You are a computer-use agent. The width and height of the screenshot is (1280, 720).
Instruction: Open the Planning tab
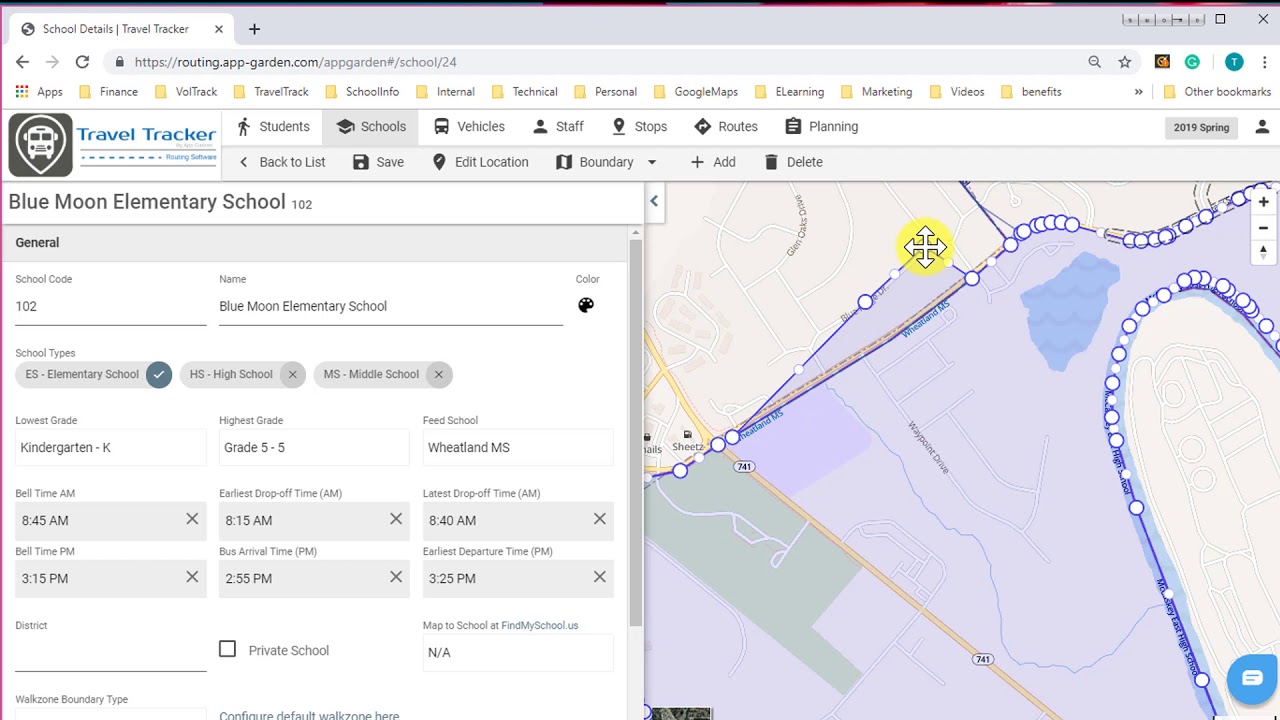click(x=821, y=127)
